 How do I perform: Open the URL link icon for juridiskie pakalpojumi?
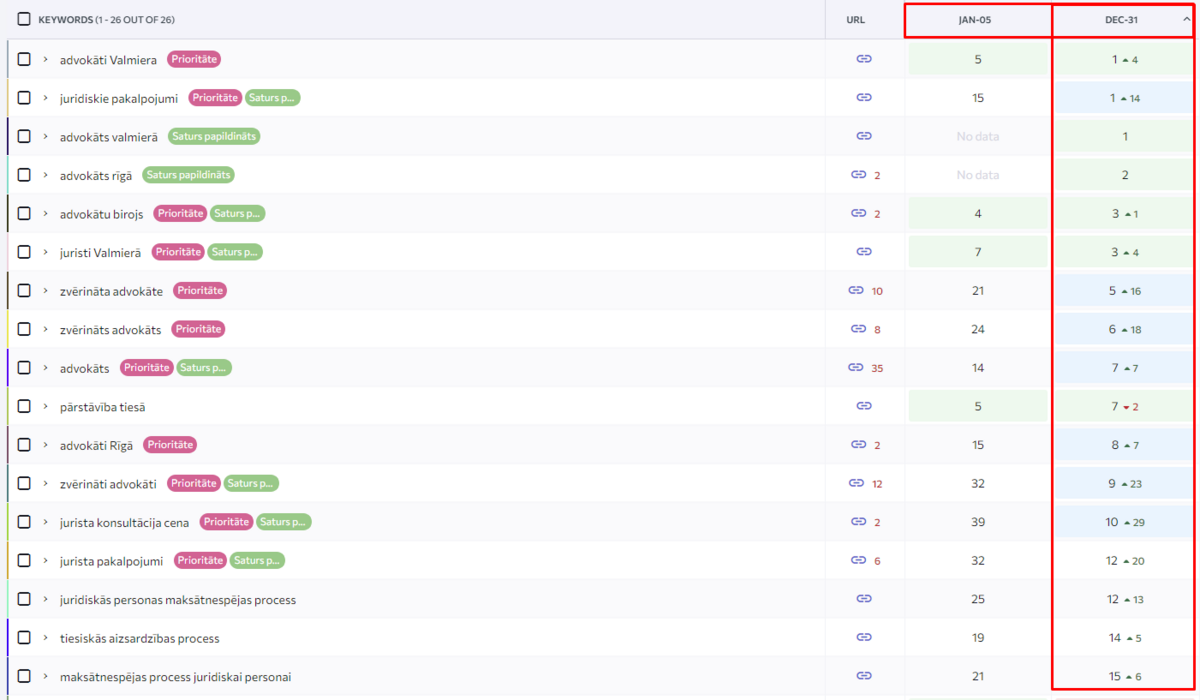[x=864, y=98]
